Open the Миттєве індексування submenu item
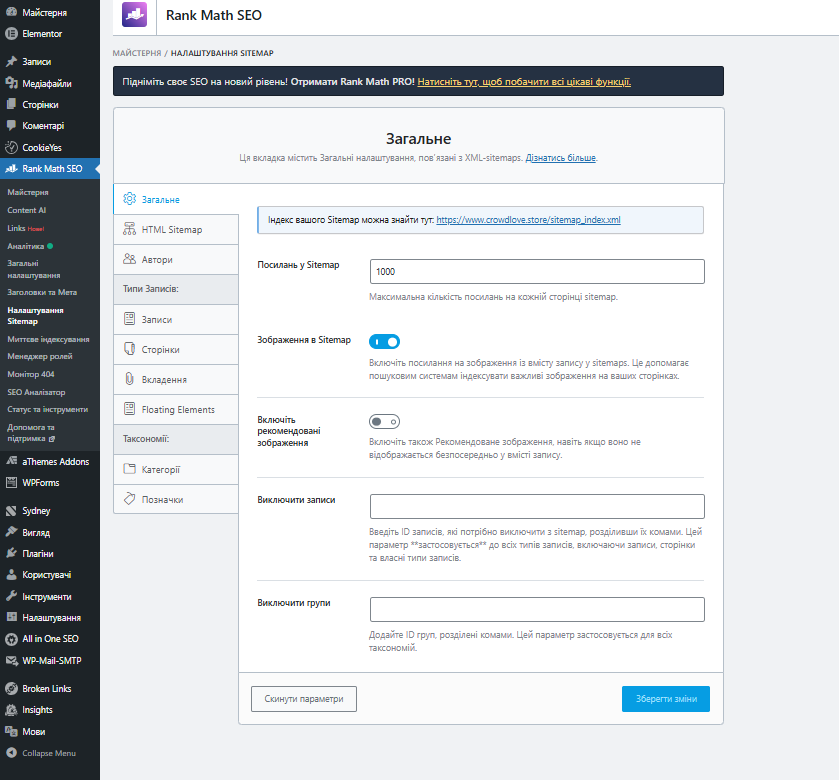 pyautogui.click(x=48, y=339)
